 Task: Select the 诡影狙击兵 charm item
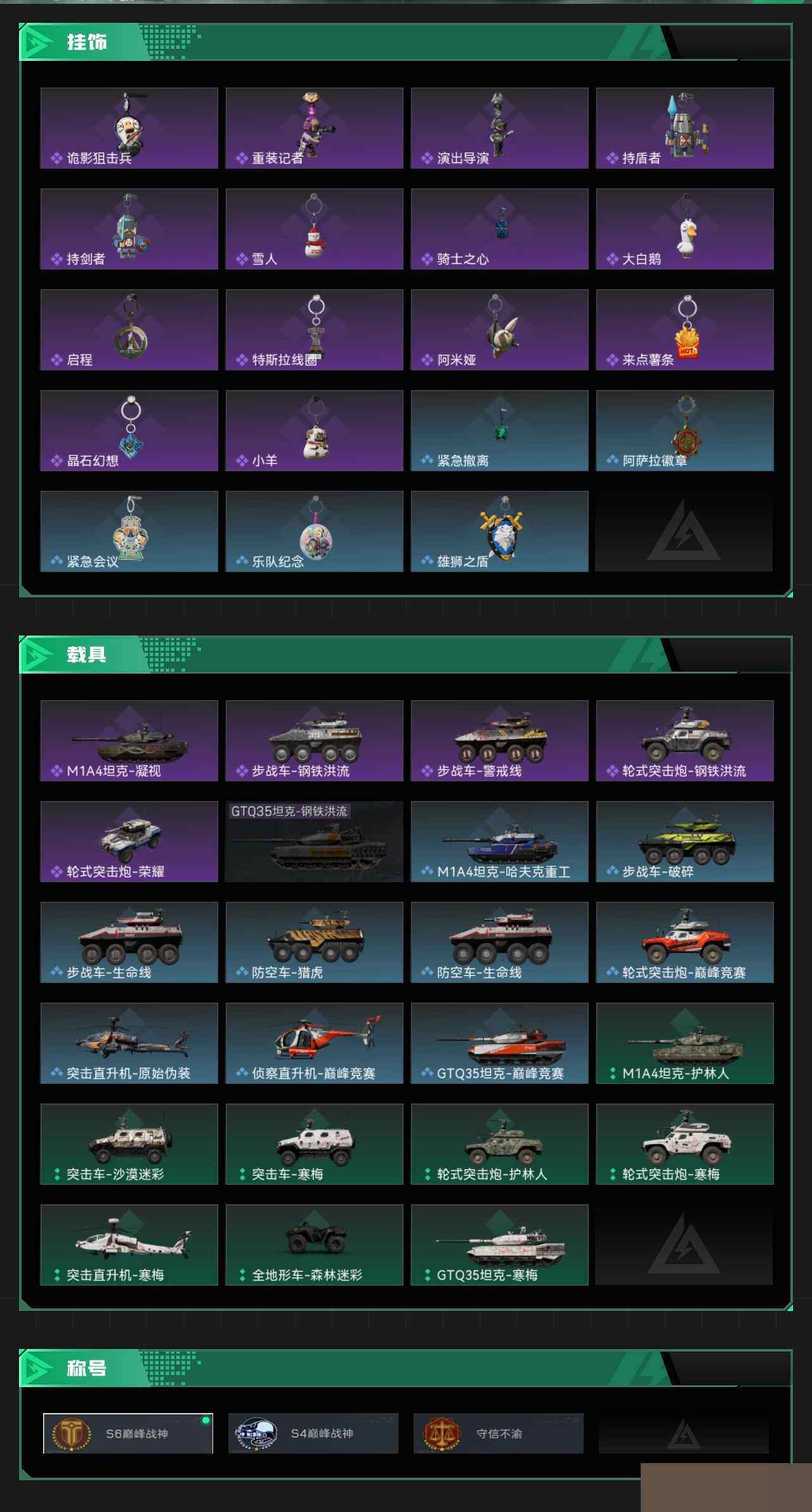(x=129, y=128)
